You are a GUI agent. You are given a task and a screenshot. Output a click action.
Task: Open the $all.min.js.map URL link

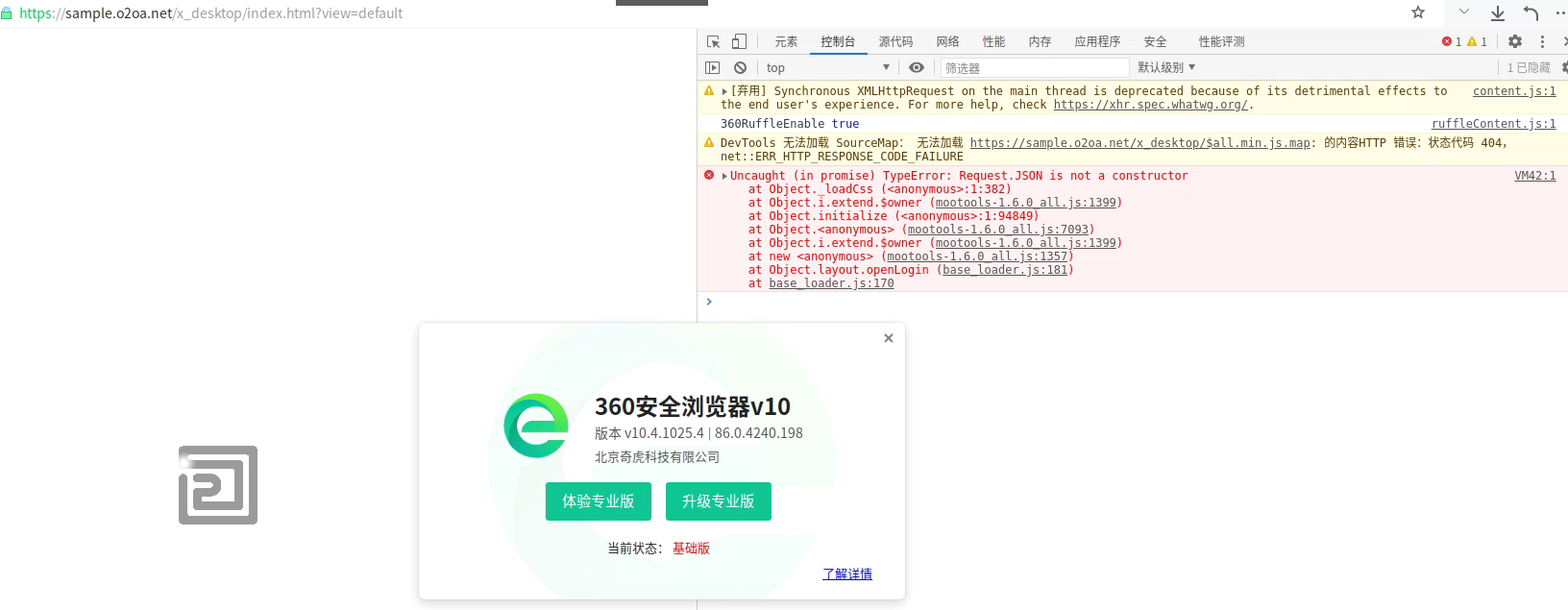pyautogui.click(x=1140, y=143)
